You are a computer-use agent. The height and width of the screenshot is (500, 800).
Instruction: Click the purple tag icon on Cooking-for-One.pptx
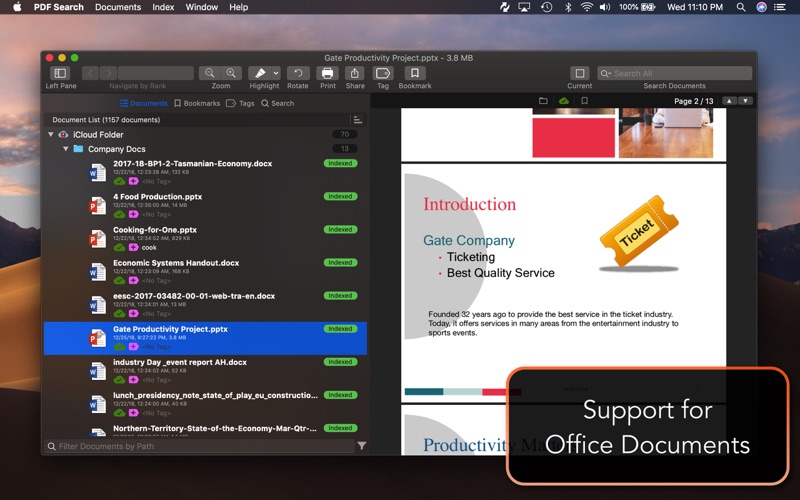(x=133, y=247)
